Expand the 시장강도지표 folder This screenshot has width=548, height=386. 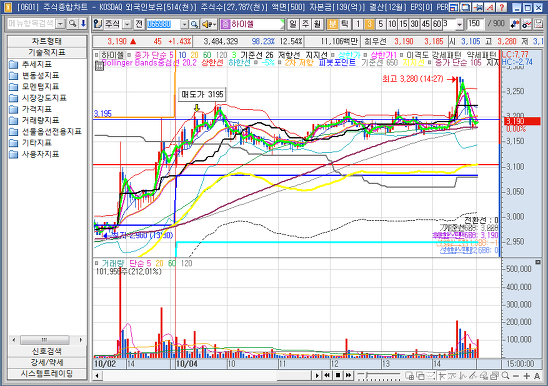click(38, 98)
